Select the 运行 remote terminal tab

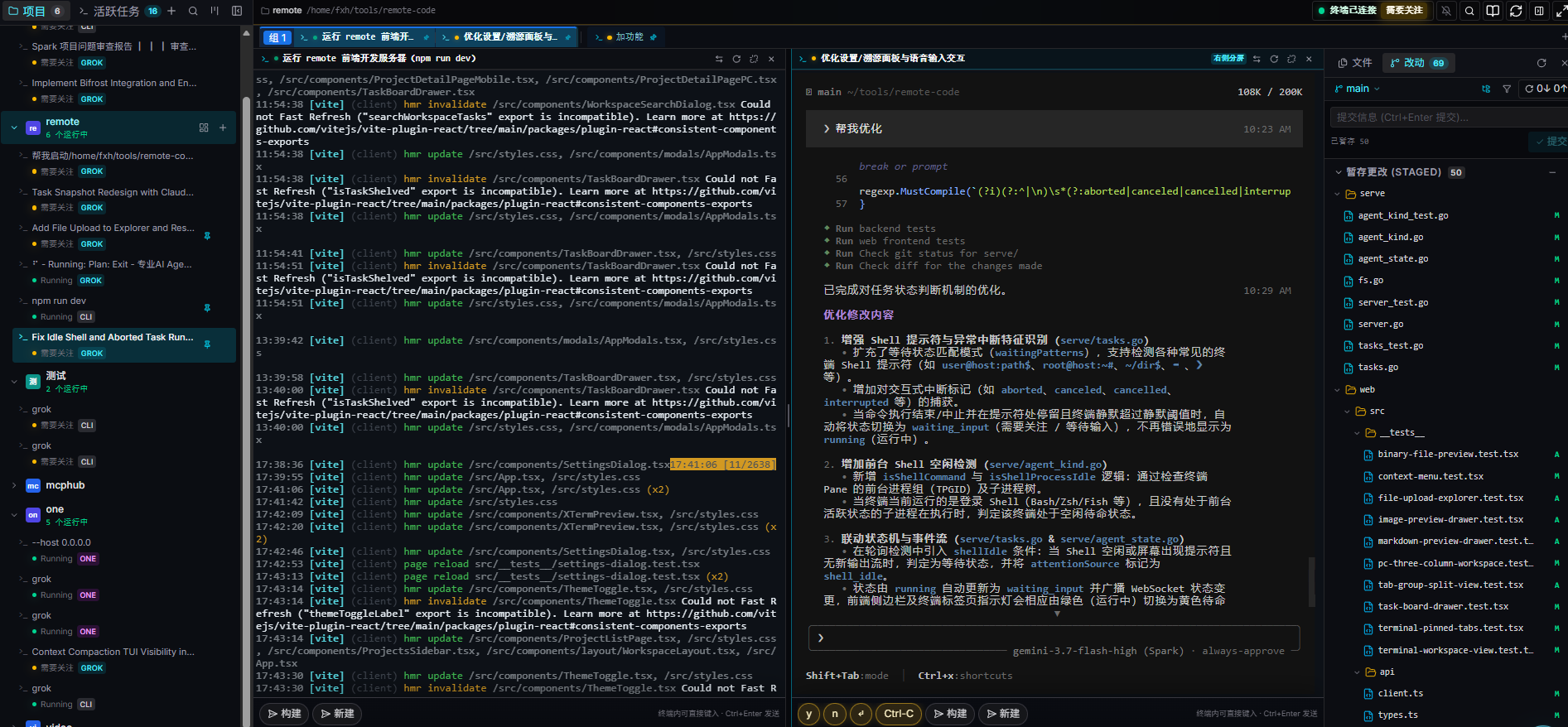364,37
